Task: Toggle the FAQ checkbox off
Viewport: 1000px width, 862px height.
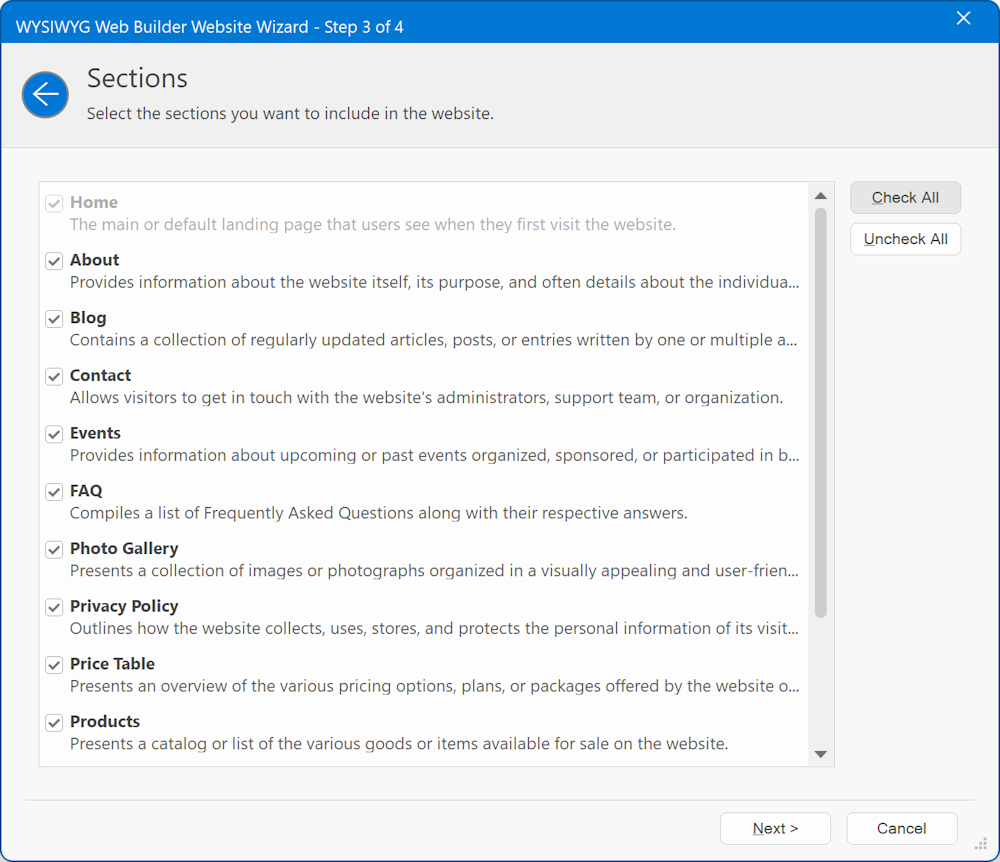Action: click(x=54, y=492)
